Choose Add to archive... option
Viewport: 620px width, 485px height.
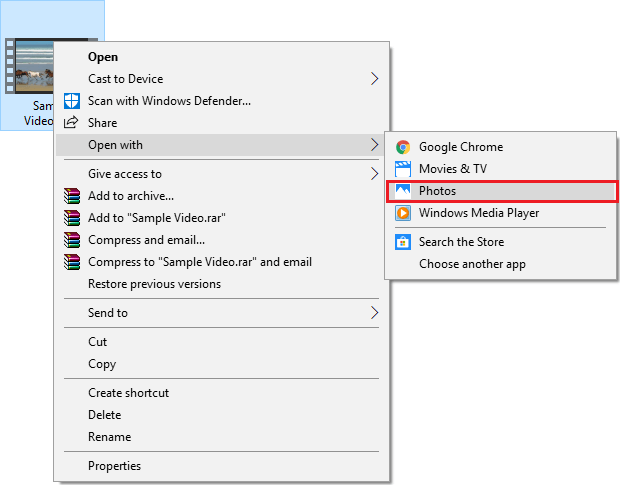pos(221,196)
